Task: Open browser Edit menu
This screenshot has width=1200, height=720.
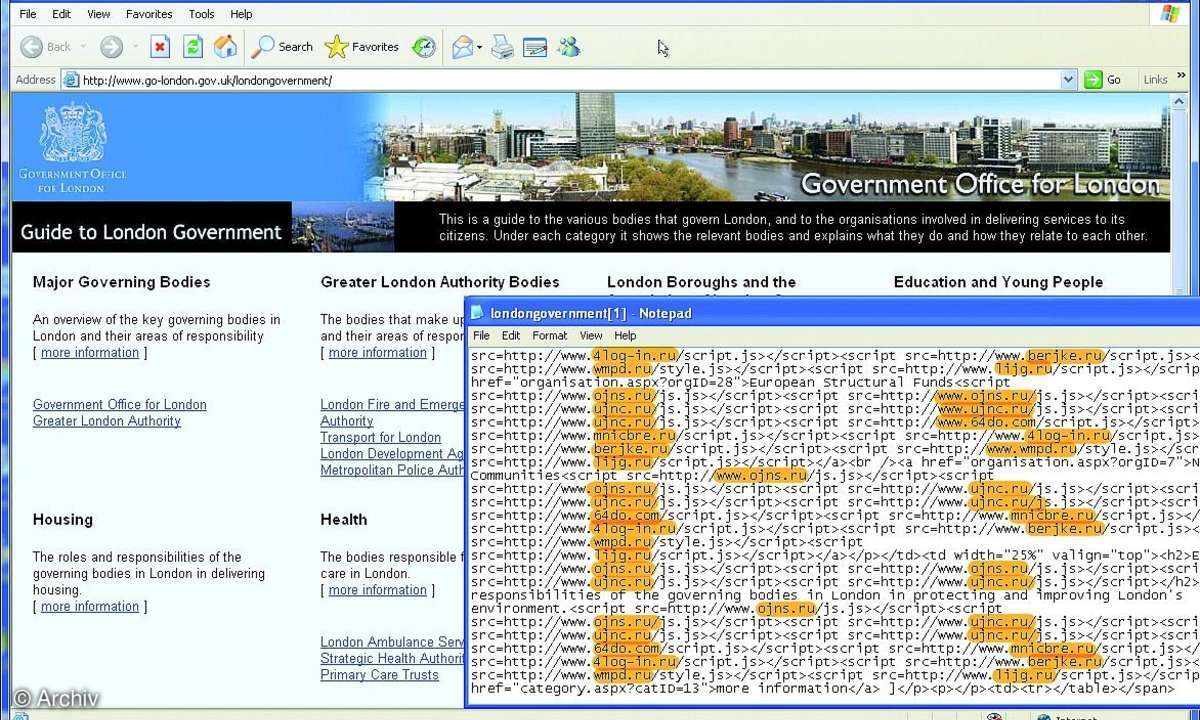Action: click(62, 14)
